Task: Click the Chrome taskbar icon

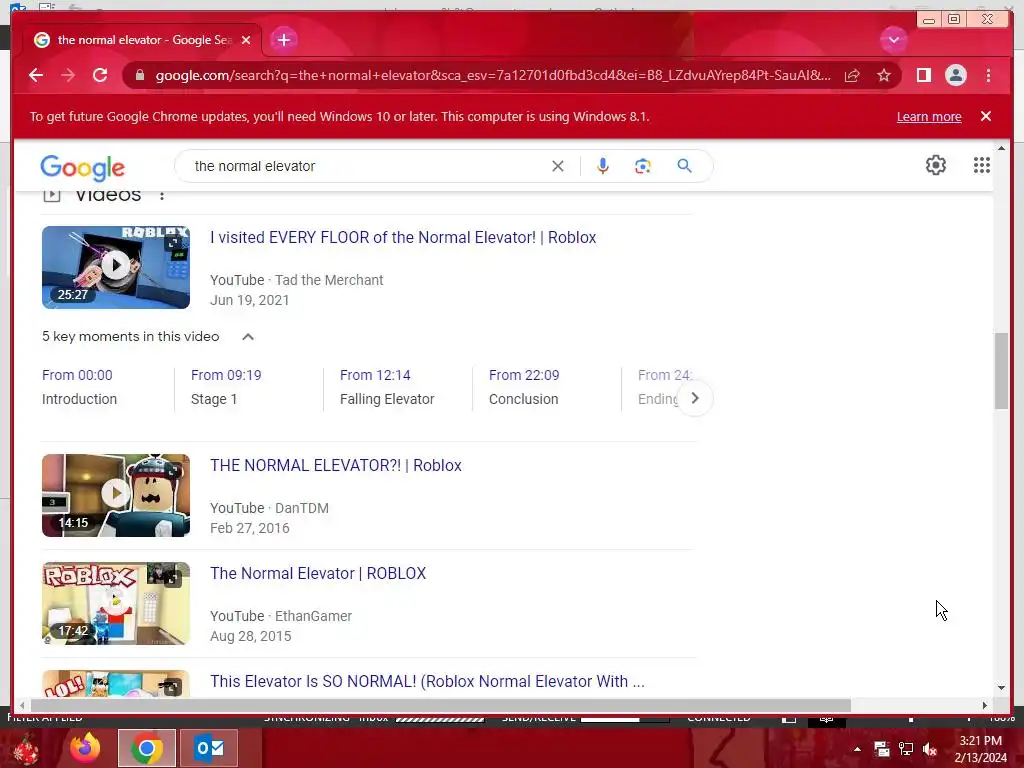Action: (147, 748)
